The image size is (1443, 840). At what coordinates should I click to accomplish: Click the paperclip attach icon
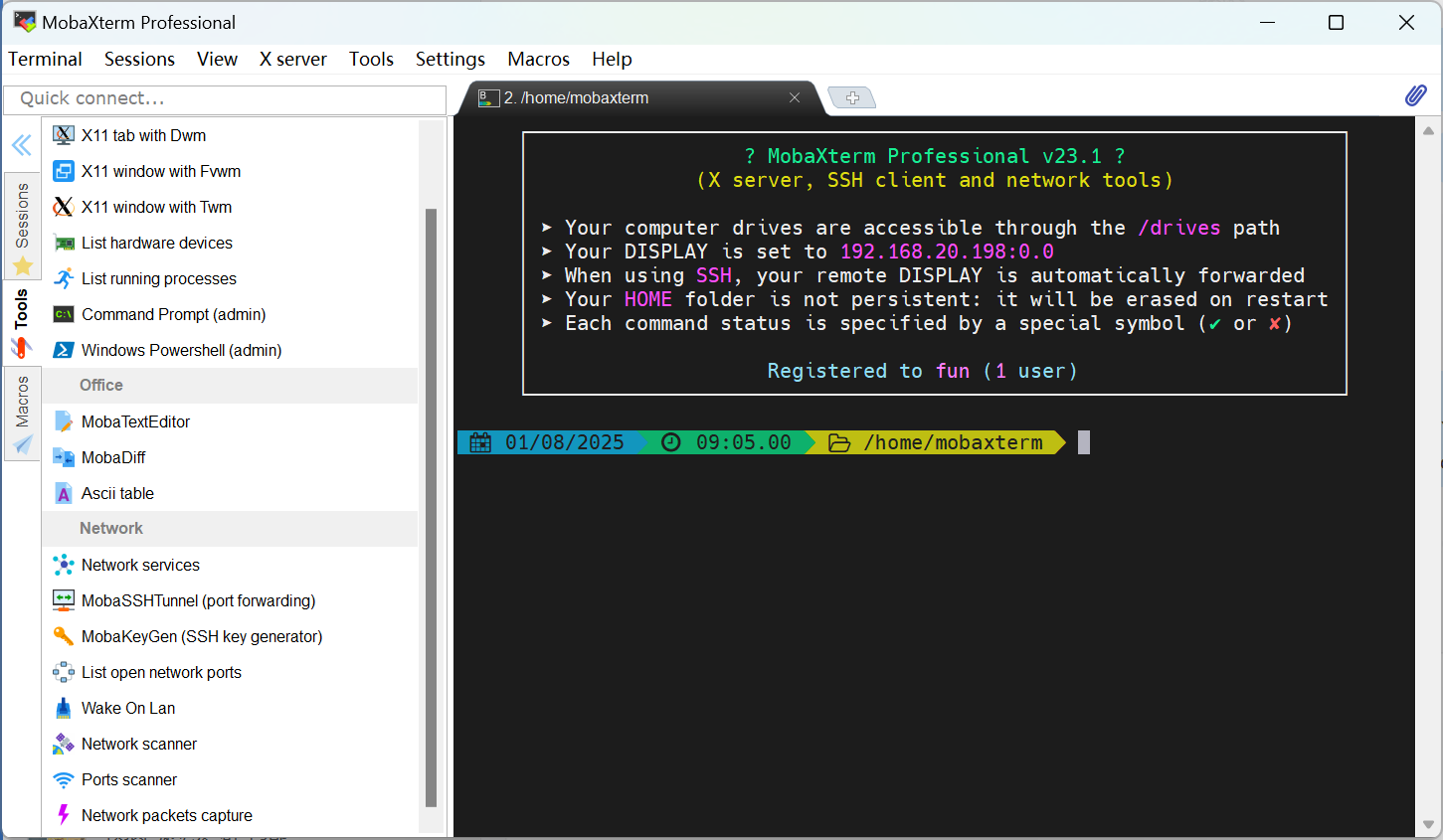pyautogui.click(x=1416, y=95)
